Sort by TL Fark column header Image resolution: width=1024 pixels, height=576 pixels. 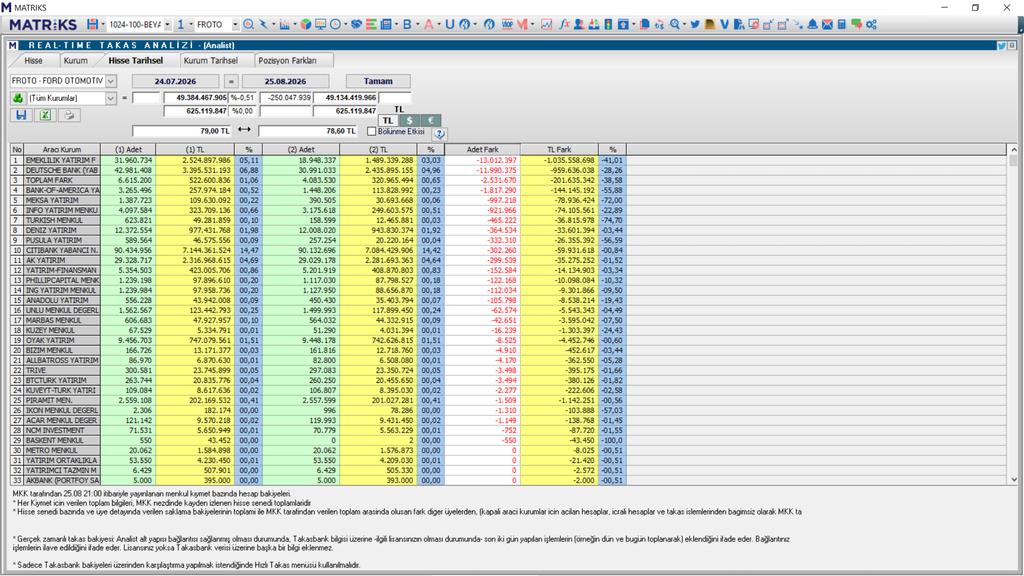coord(559,150)
